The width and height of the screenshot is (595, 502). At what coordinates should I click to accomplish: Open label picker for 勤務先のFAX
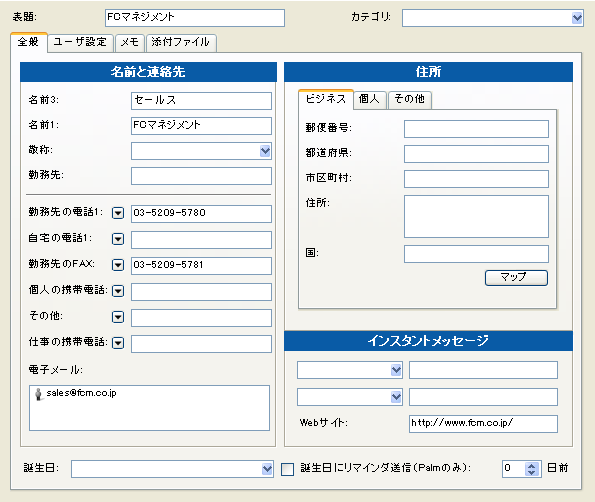click(x=118, y=265)
